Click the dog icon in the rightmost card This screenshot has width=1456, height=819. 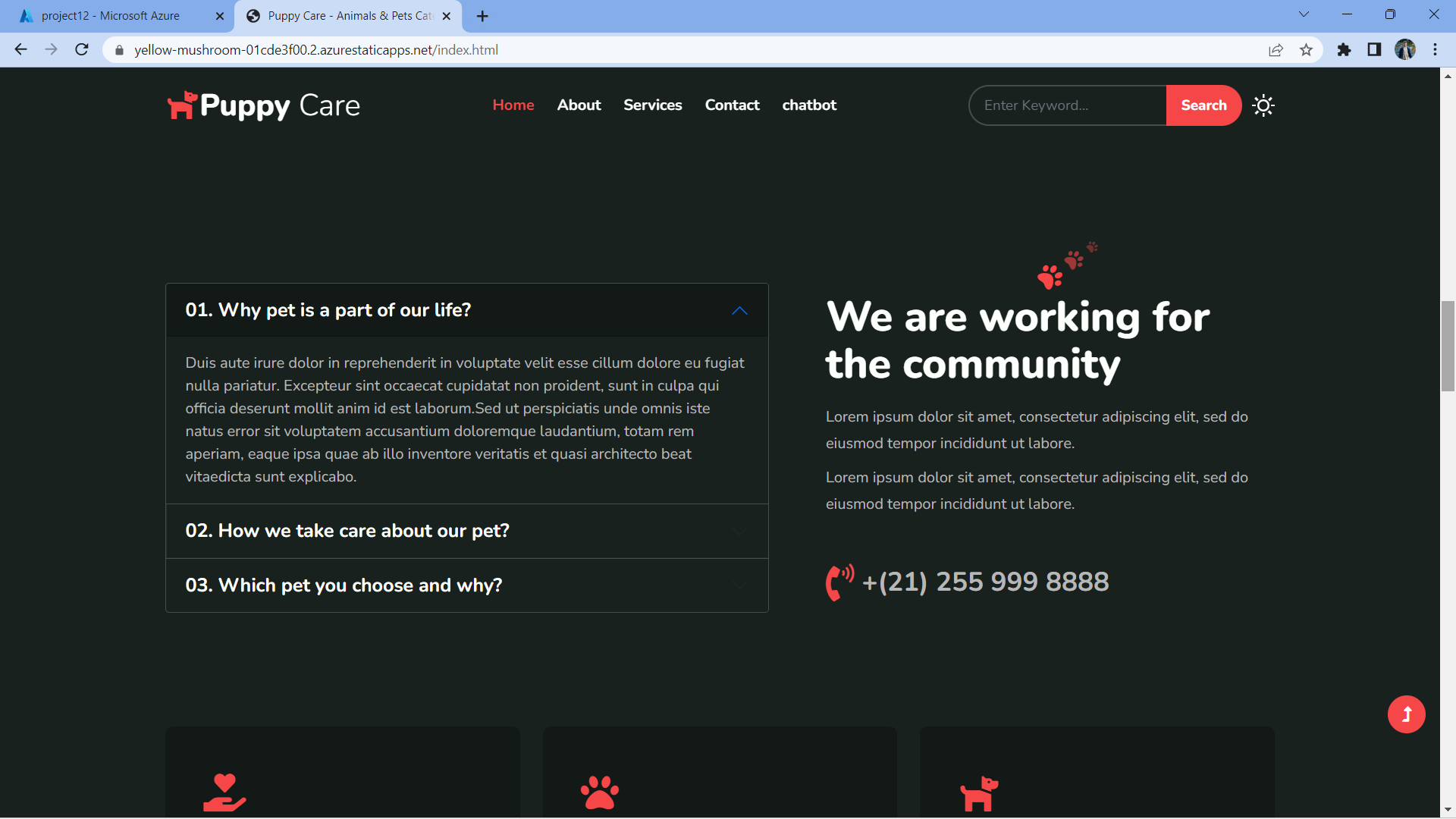point(979,793)
